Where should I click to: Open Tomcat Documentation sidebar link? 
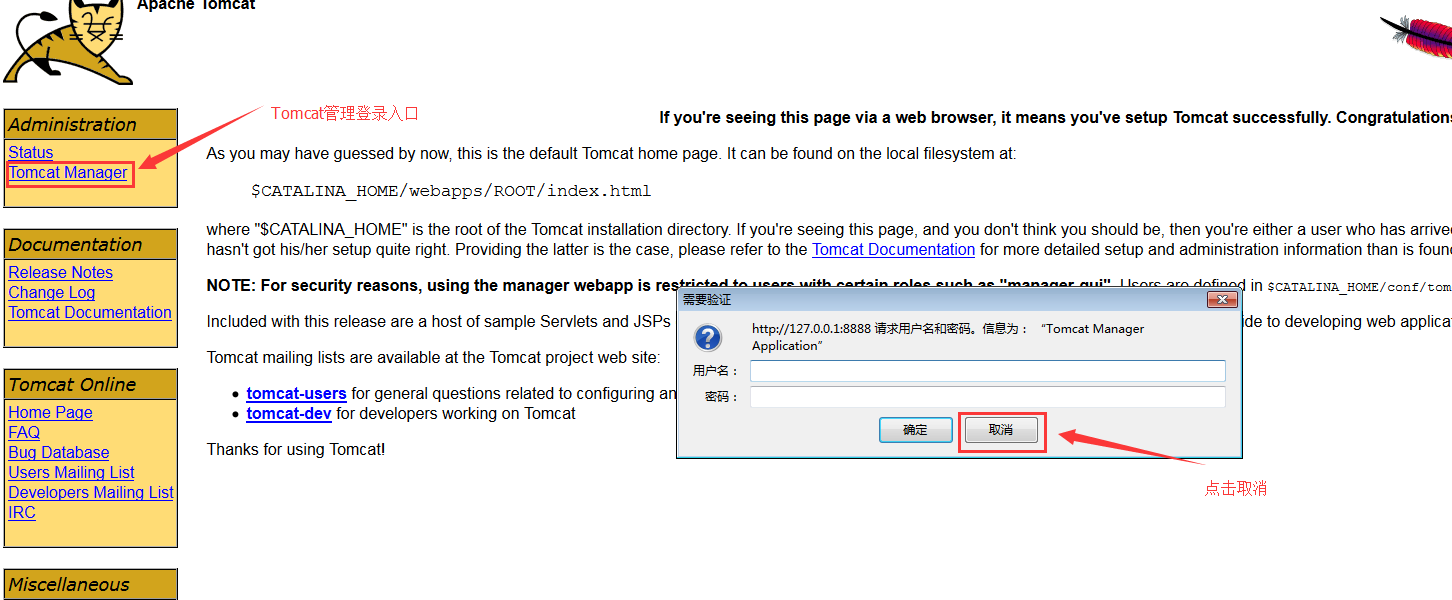click(x=90, y=313)
